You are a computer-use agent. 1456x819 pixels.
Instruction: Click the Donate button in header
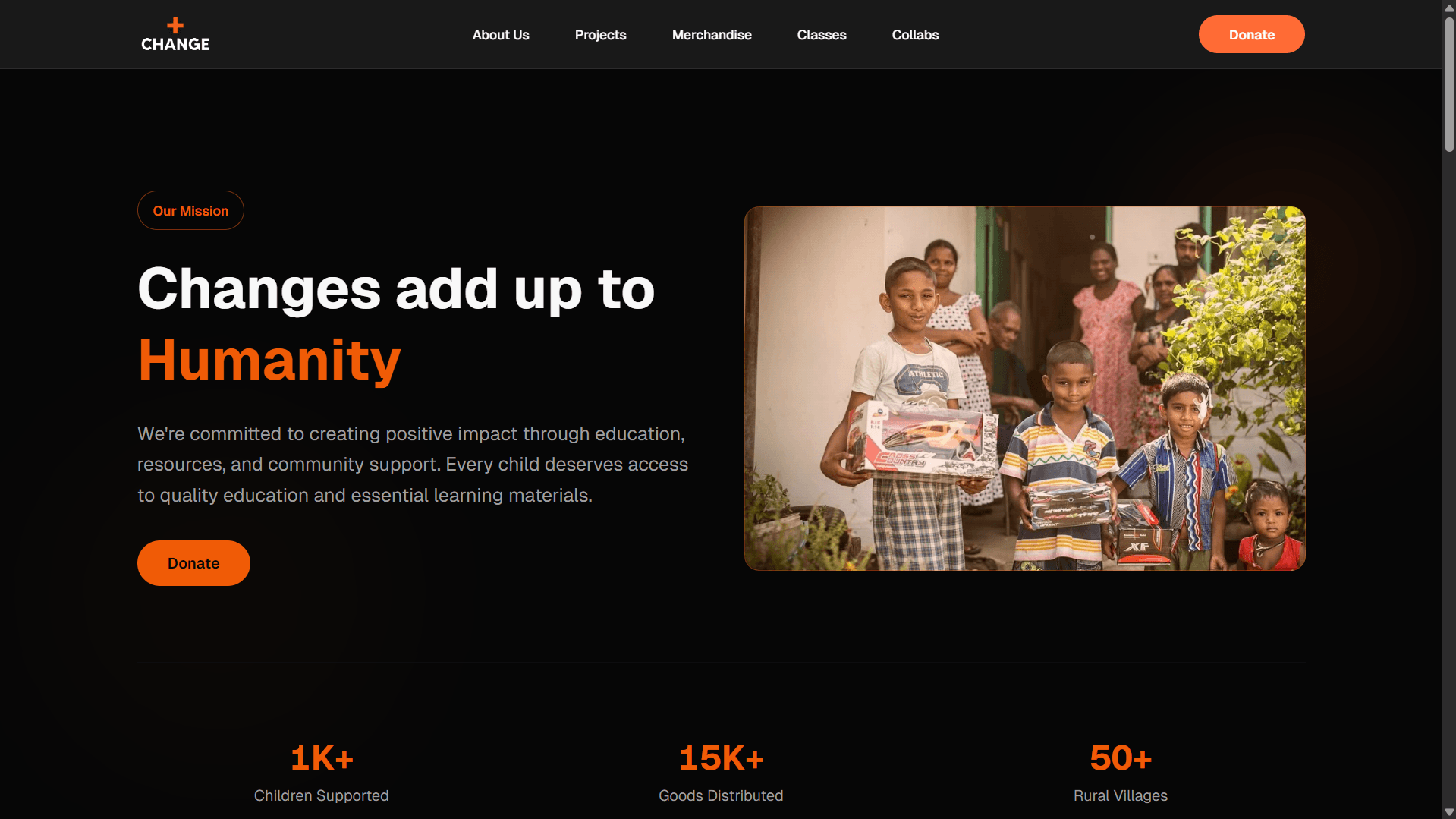1251,34
